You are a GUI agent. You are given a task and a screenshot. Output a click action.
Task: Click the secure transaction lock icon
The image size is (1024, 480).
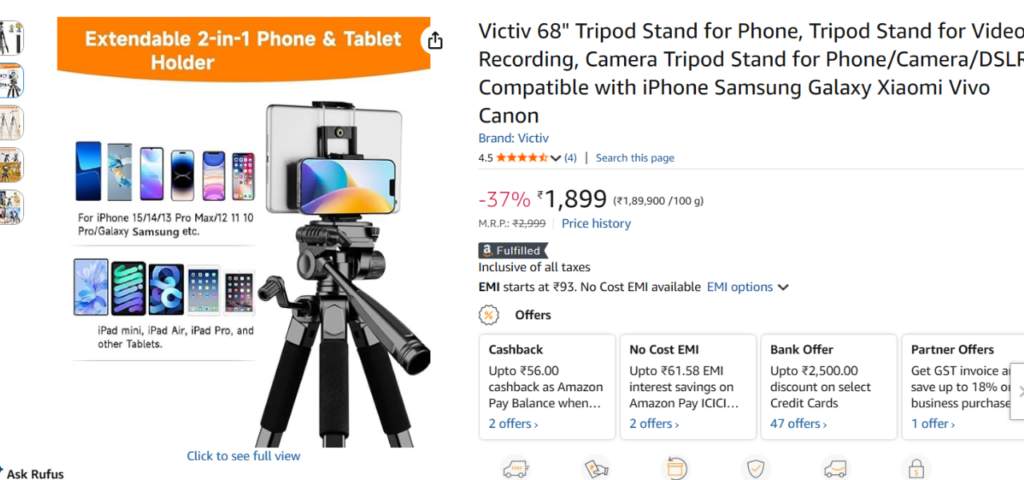[x=915, y=468]
